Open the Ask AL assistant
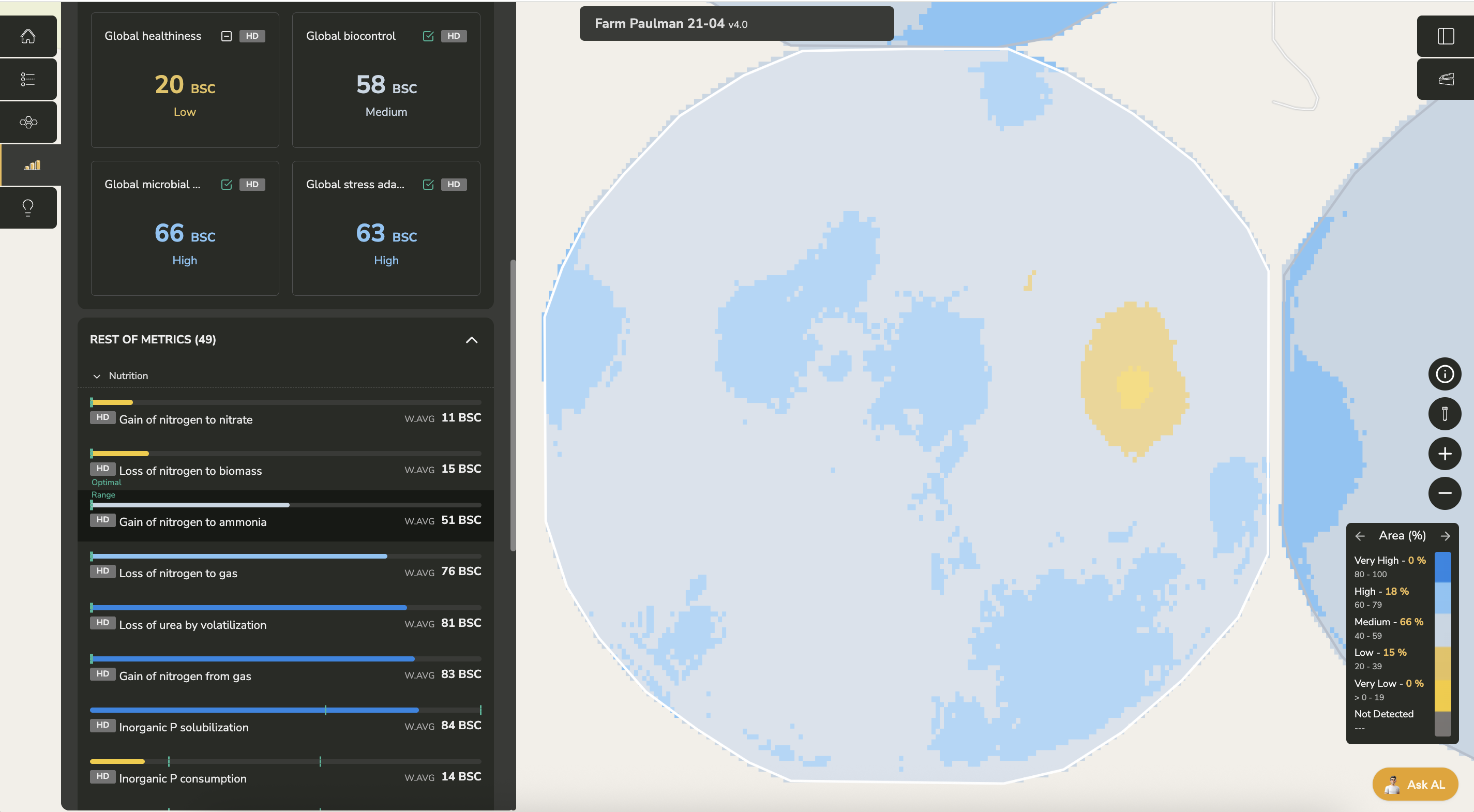Screen dimensions: 1474x812 point(1415,785)
